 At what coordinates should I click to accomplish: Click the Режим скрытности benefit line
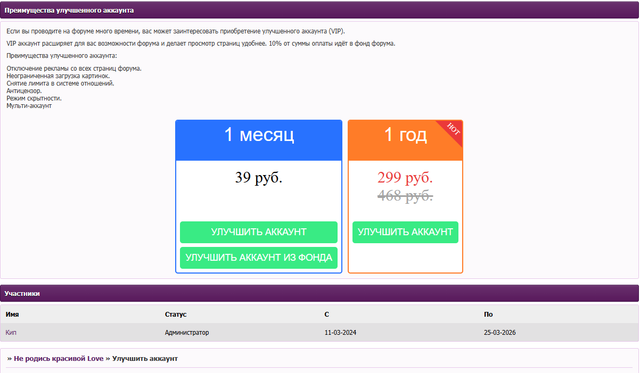pyautogui.click(x=34, y=98)
